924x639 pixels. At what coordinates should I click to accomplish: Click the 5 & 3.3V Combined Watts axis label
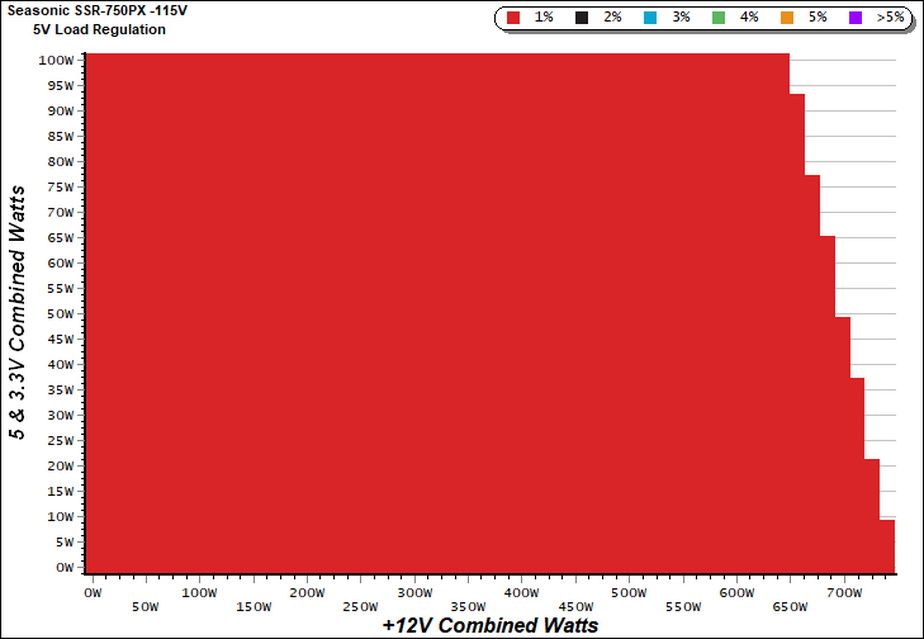18,312
